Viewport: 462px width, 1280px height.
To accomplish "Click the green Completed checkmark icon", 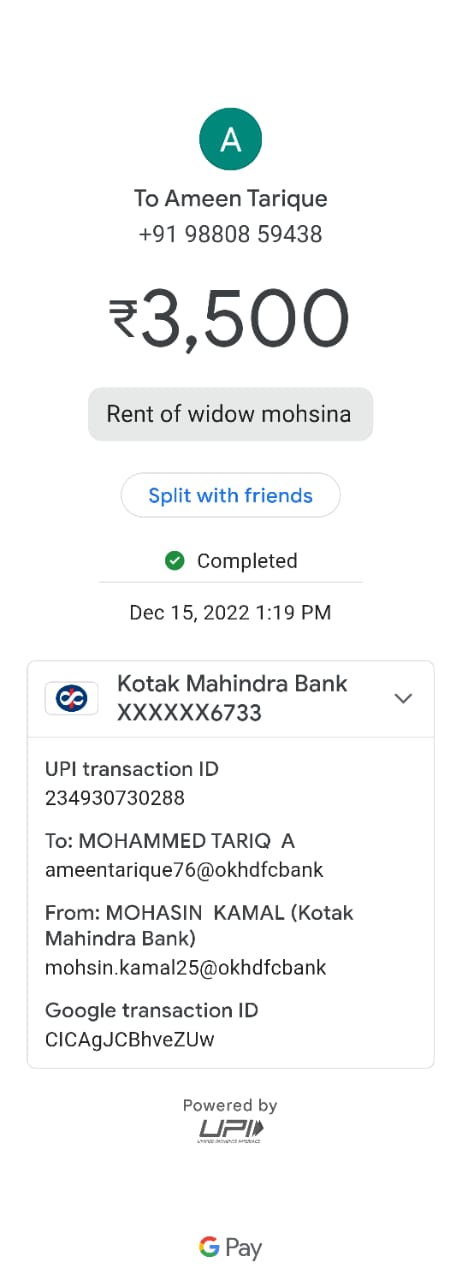I will [175, 561].
